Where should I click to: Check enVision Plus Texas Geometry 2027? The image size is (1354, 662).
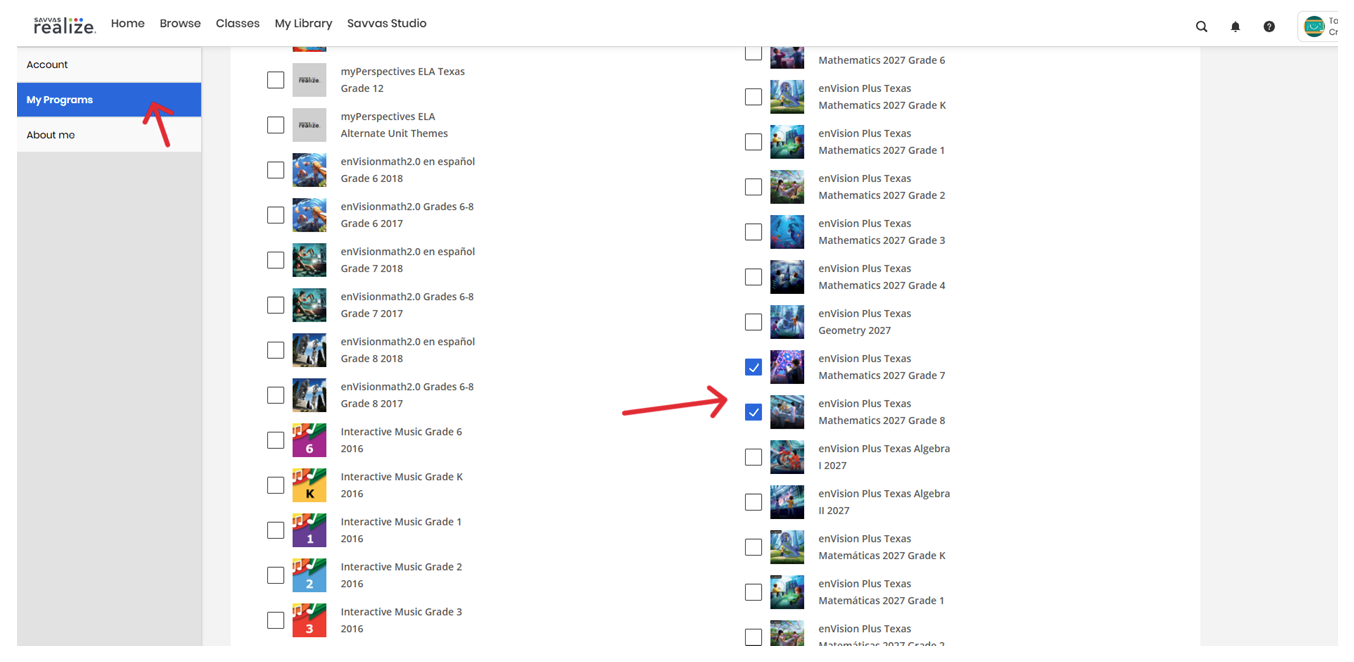pos(754,322)
